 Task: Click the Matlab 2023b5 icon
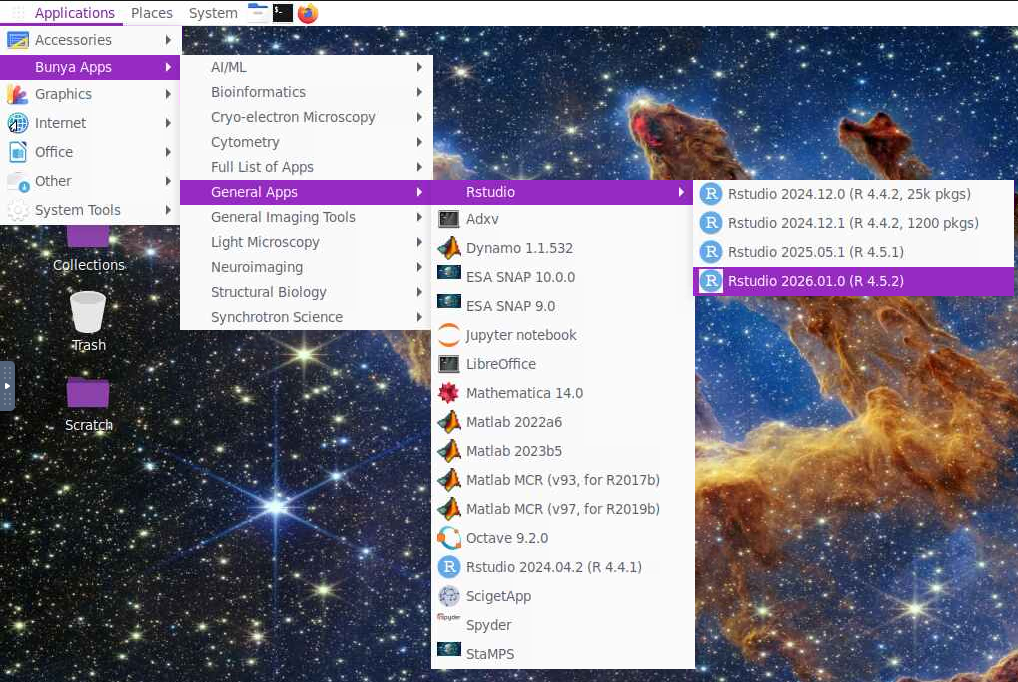click(449, 451)
